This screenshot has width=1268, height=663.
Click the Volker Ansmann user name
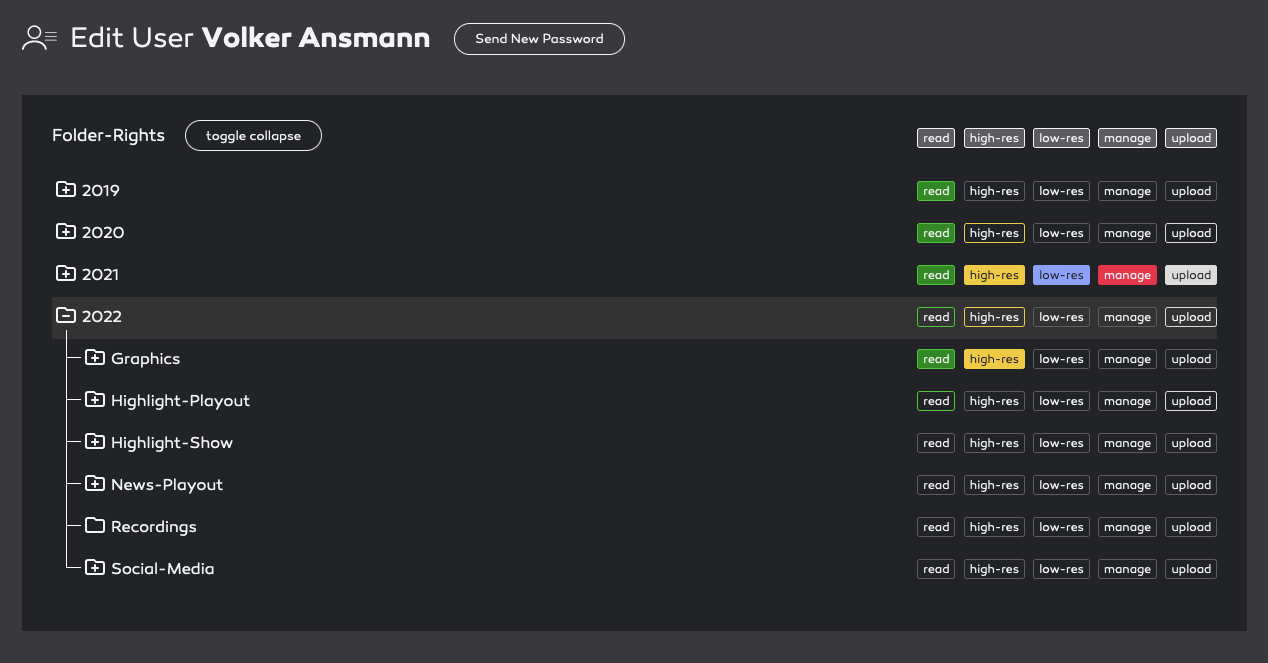pyautogui.click(x=316, y=38)
